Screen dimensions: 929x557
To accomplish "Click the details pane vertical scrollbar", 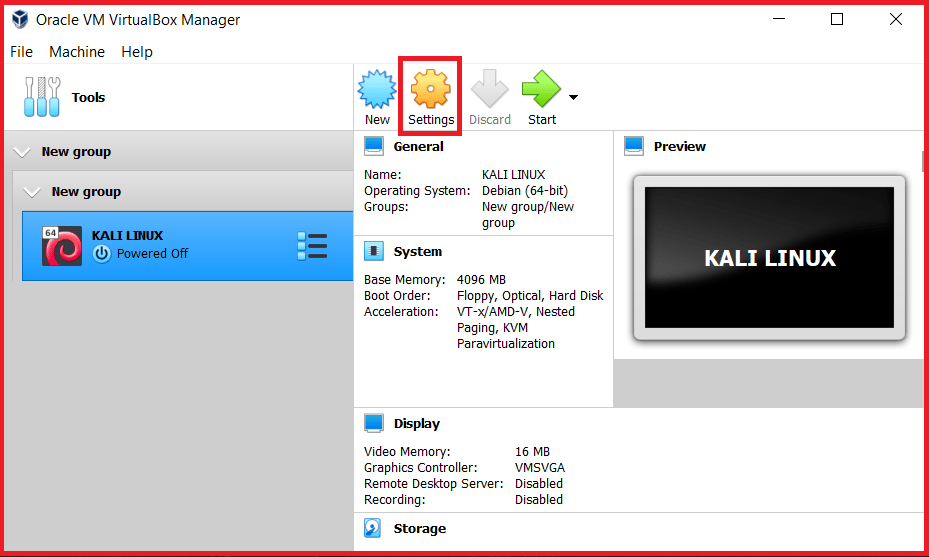I will pyautogui.click(x=924, y=162).
